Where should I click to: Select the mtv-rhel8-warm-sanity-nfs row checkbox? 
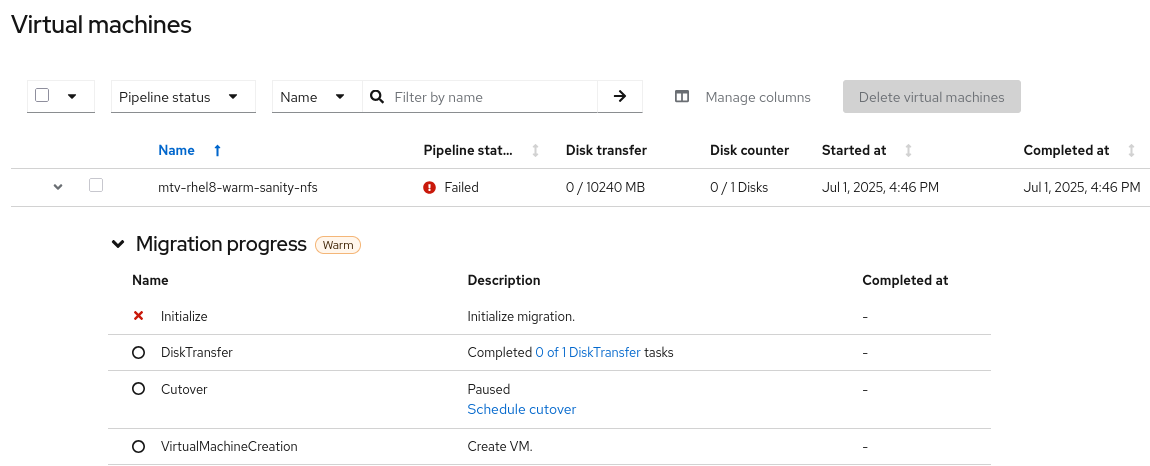click(96, 185)
